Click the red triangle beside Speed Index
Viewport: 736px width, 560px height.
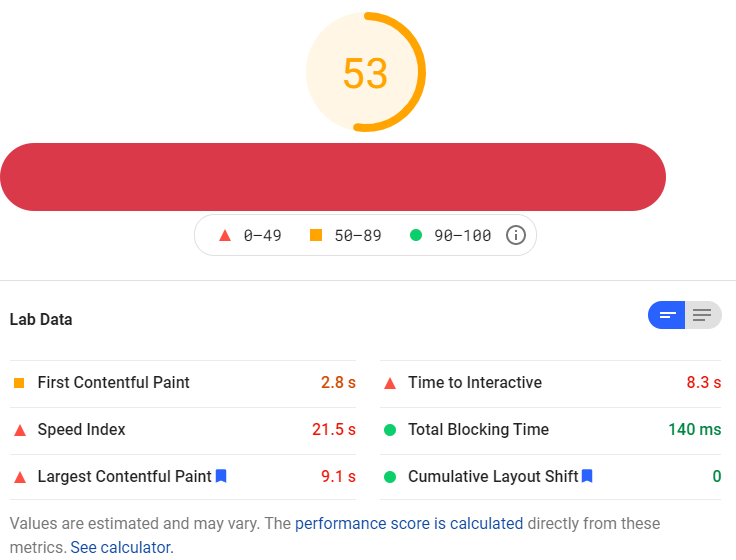tap(20, 430)
